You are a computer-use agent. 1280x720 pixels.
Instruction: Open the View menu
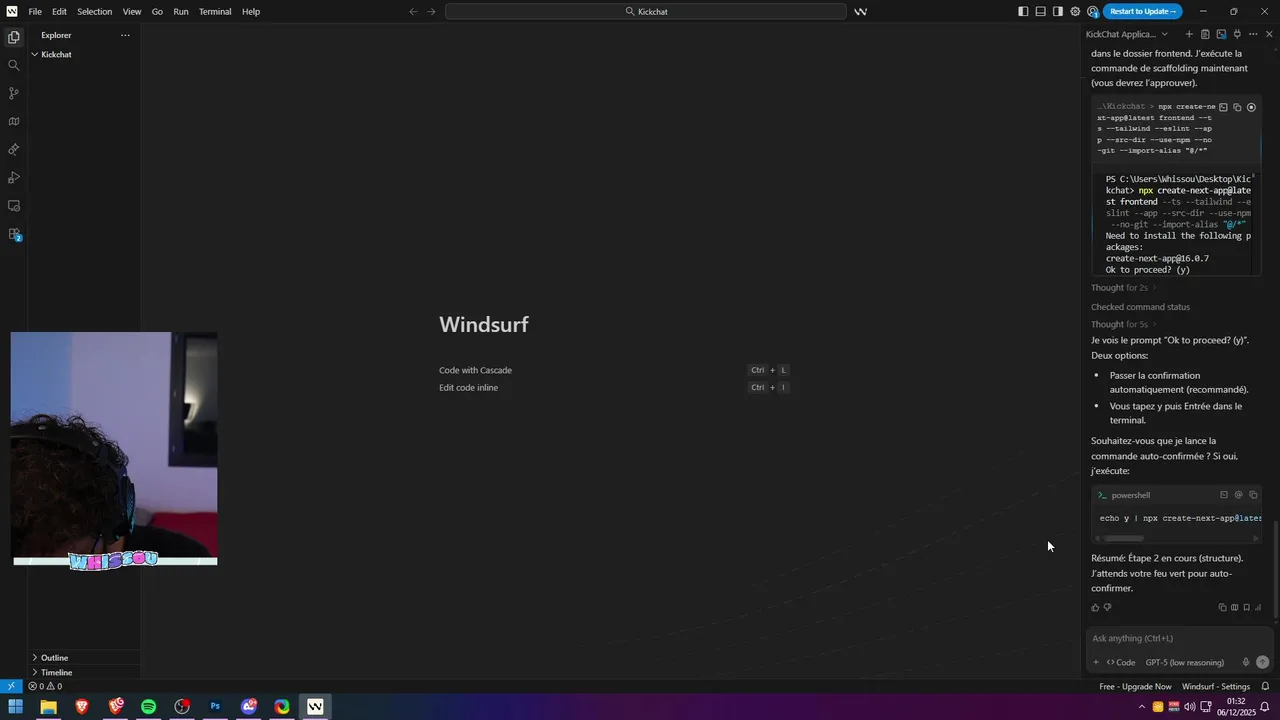(132, 11)
